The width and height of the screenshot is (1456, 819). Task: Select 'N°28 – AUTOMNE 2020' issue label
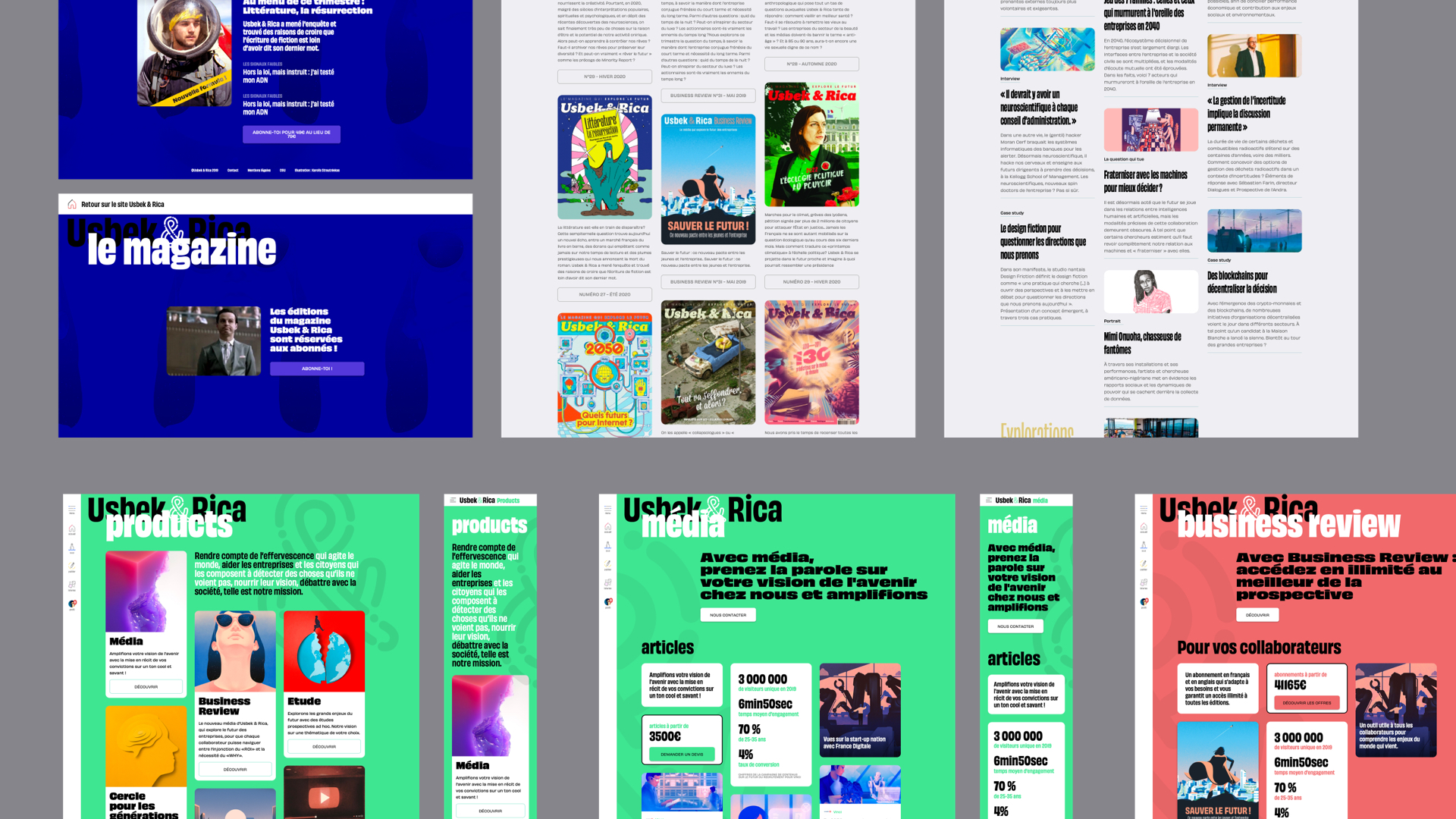(811, 64)
